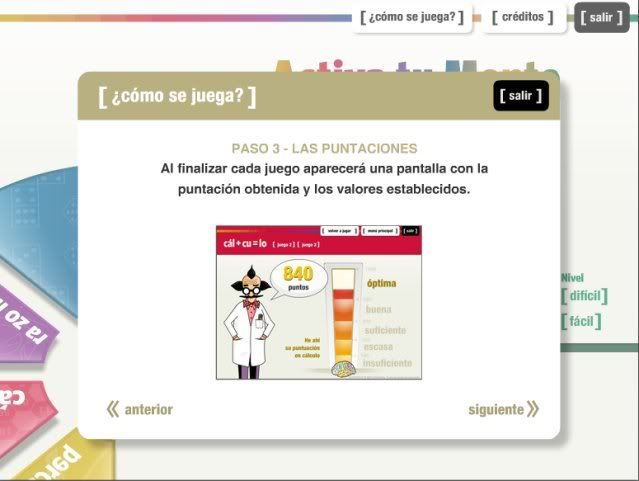Click the 'menú principal' button in thumbnail
Viewport: 639px width, 481px height.
(x=380, y=231)
